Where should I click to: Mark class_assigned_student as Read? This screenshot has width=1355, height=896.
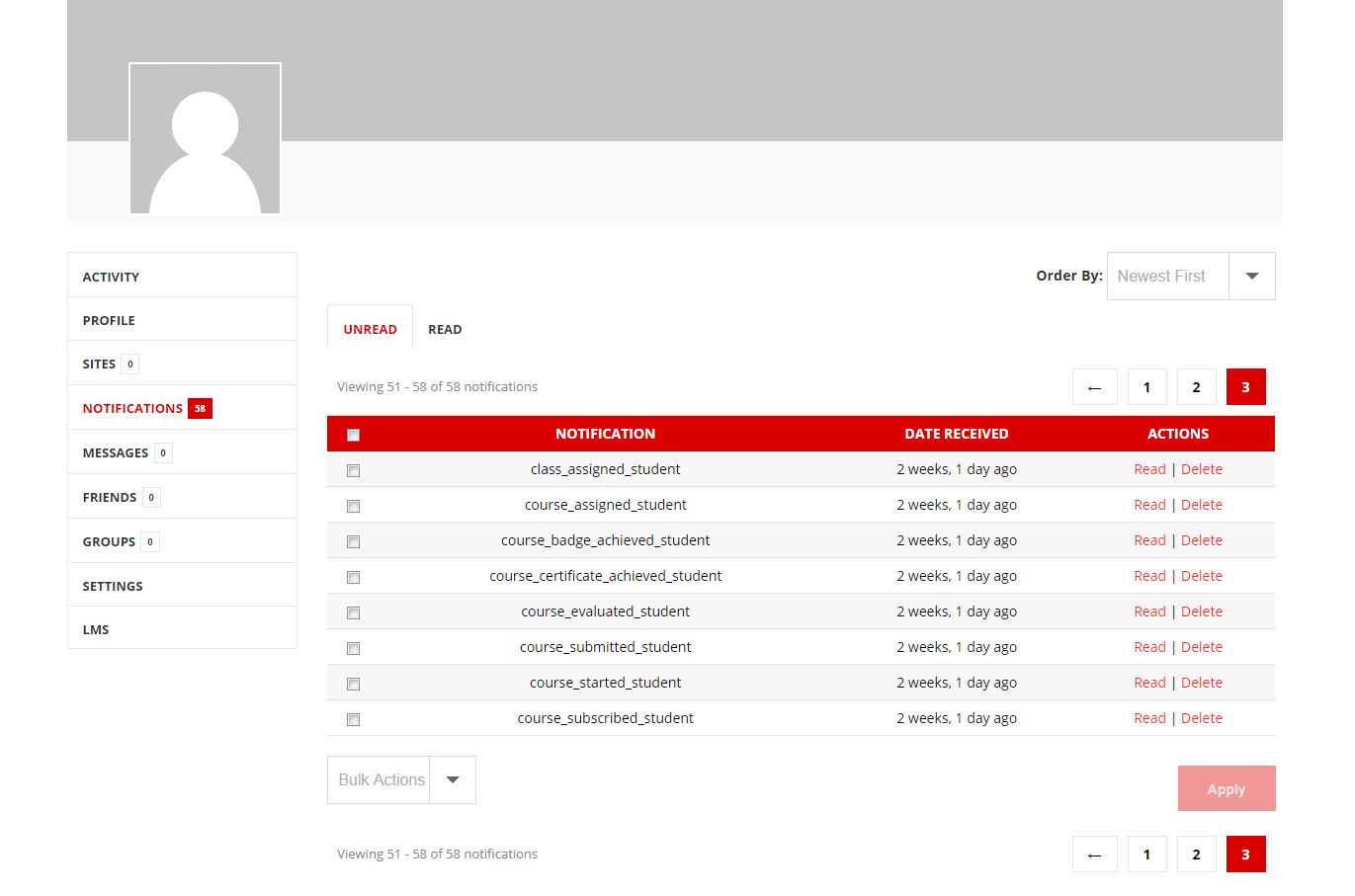1149,469
